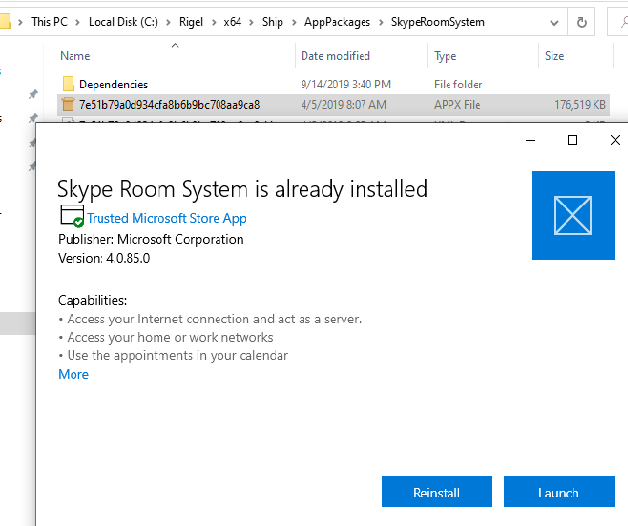Select the Dependencies folder name

click(x=113, y=84)
